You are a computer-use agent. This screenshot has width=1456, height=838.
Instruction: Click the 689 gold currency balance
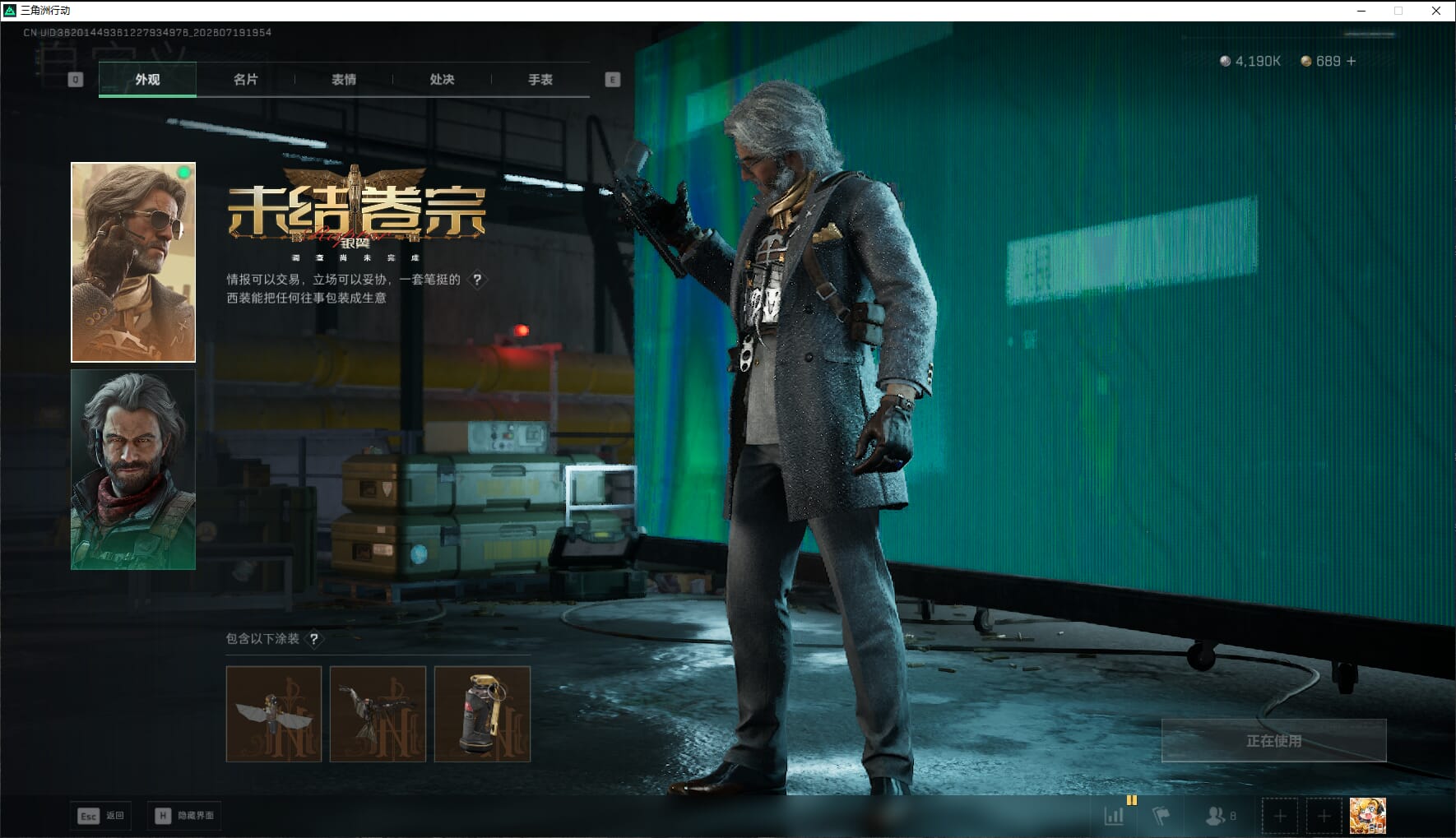click(x=1320, y=61)
